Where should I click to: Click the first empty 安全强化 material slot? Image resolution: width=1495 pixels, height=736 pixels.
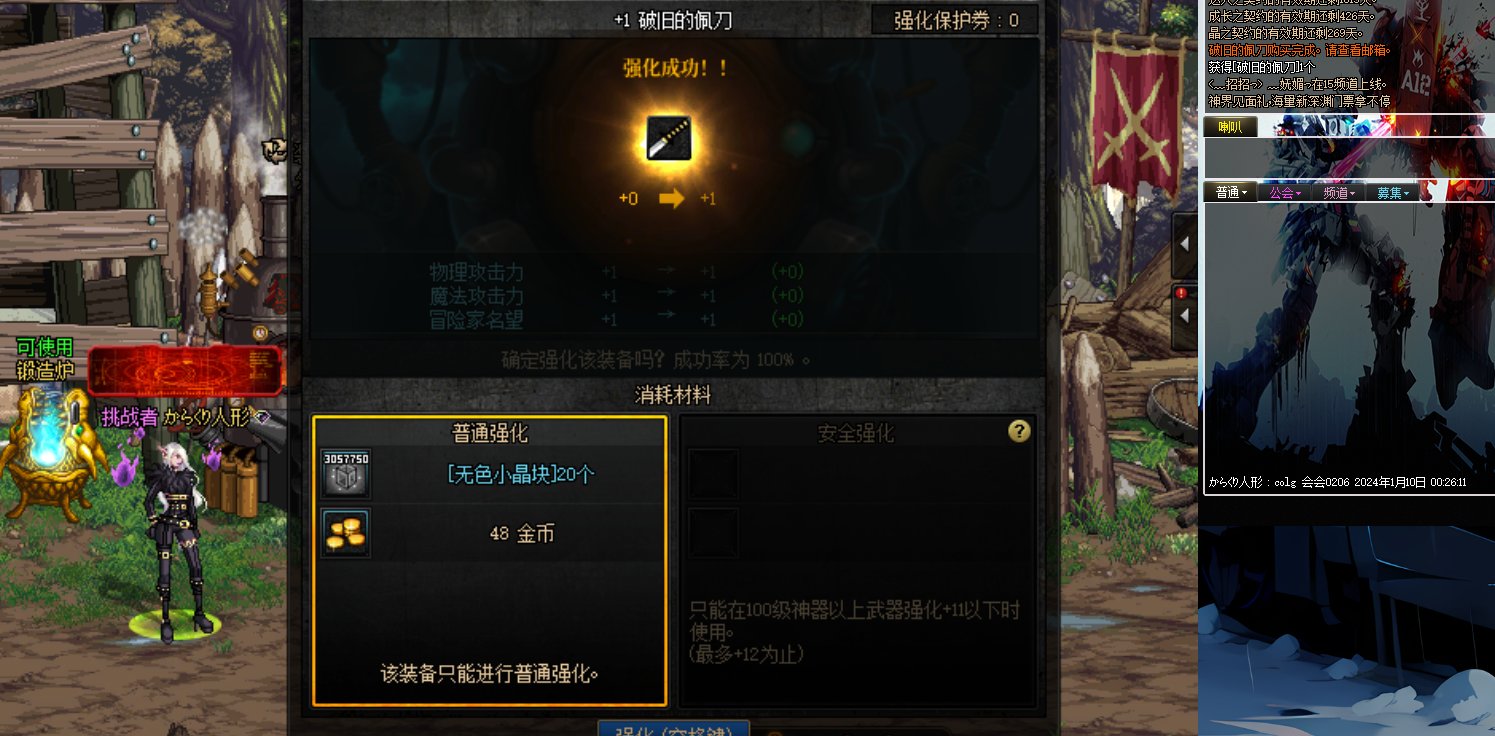[714, 474]
